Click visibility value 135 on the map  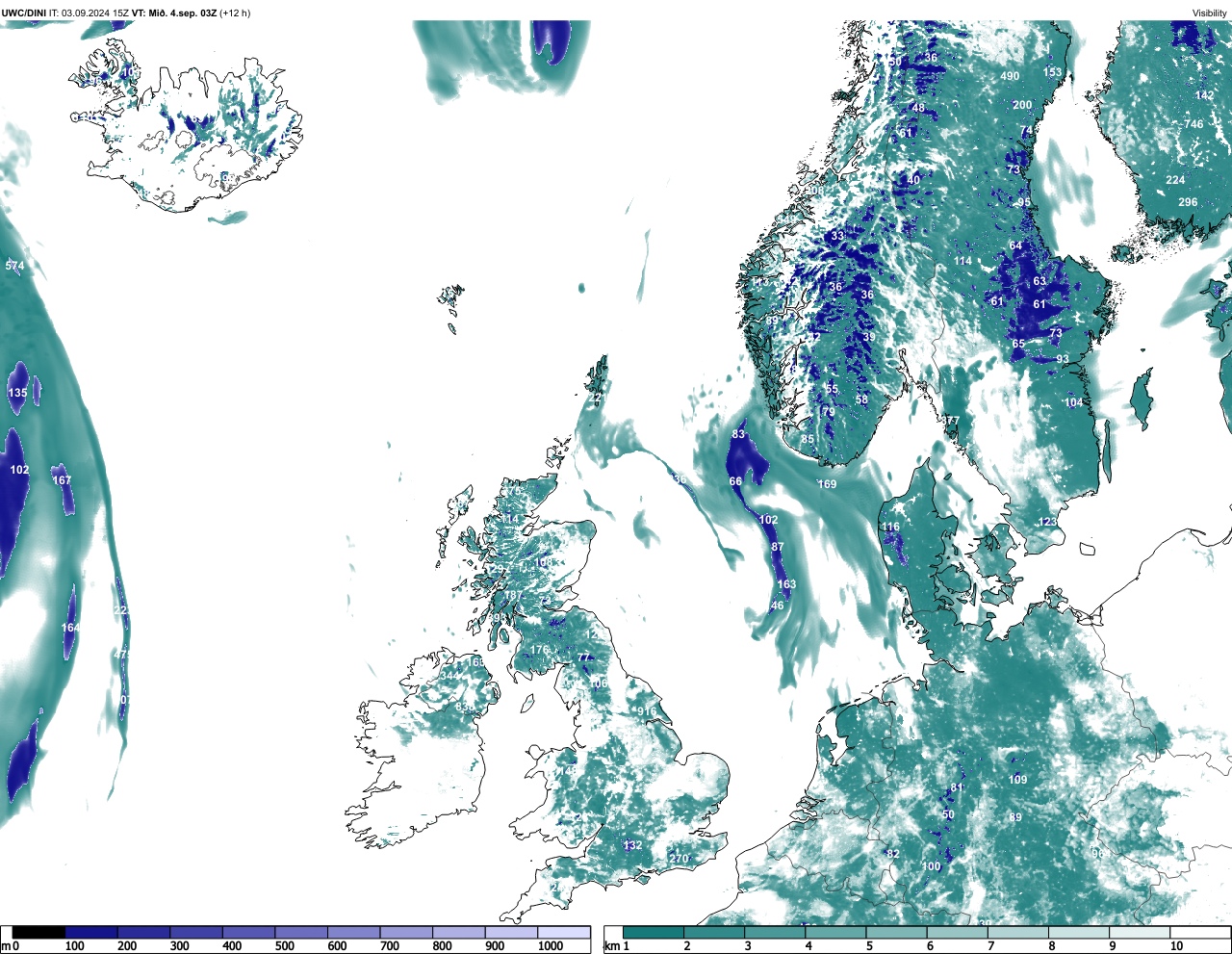(x=18, y=393)
